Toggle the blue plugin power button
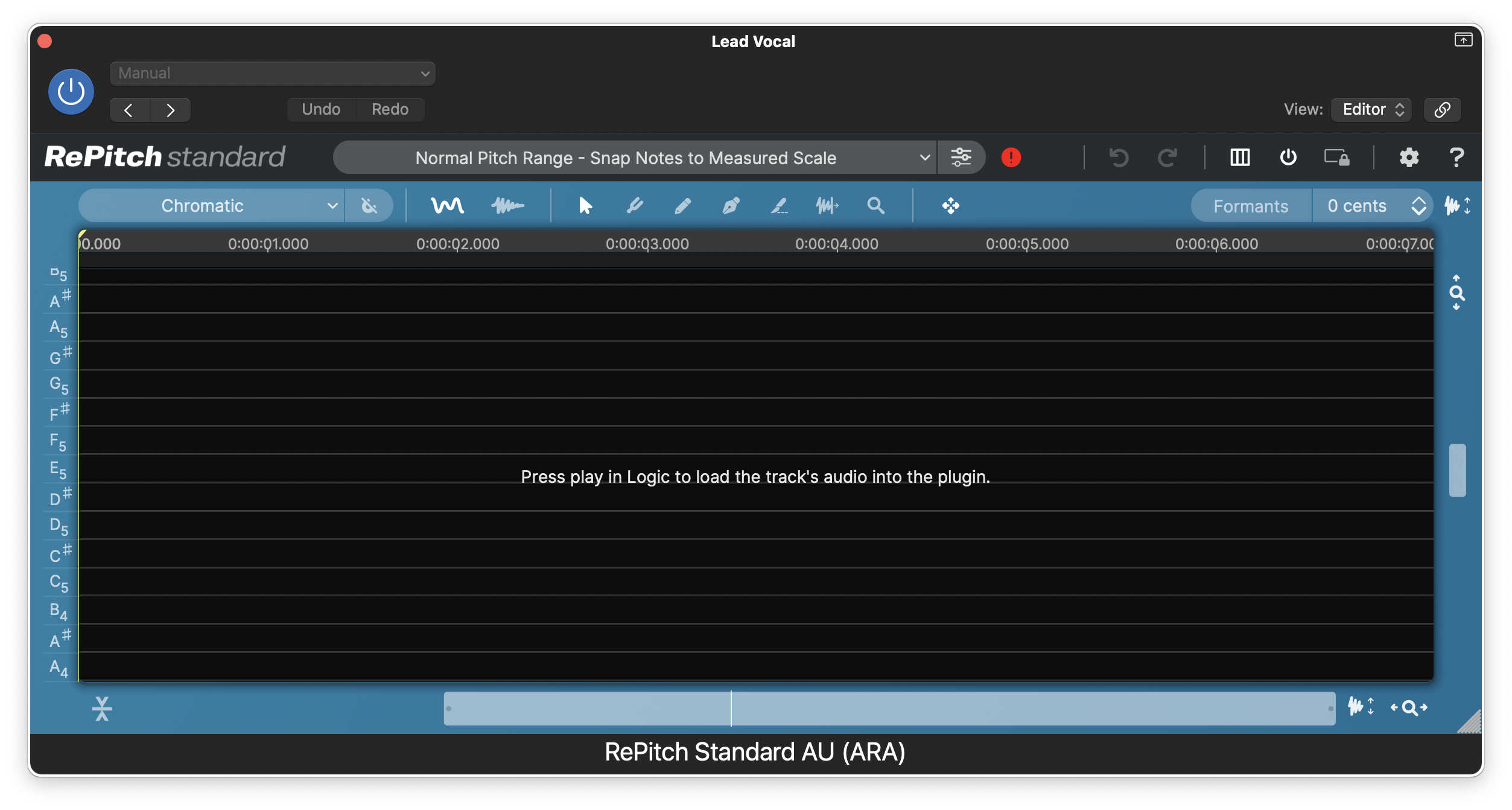The image size is (1512, 810). coord(71,92)
